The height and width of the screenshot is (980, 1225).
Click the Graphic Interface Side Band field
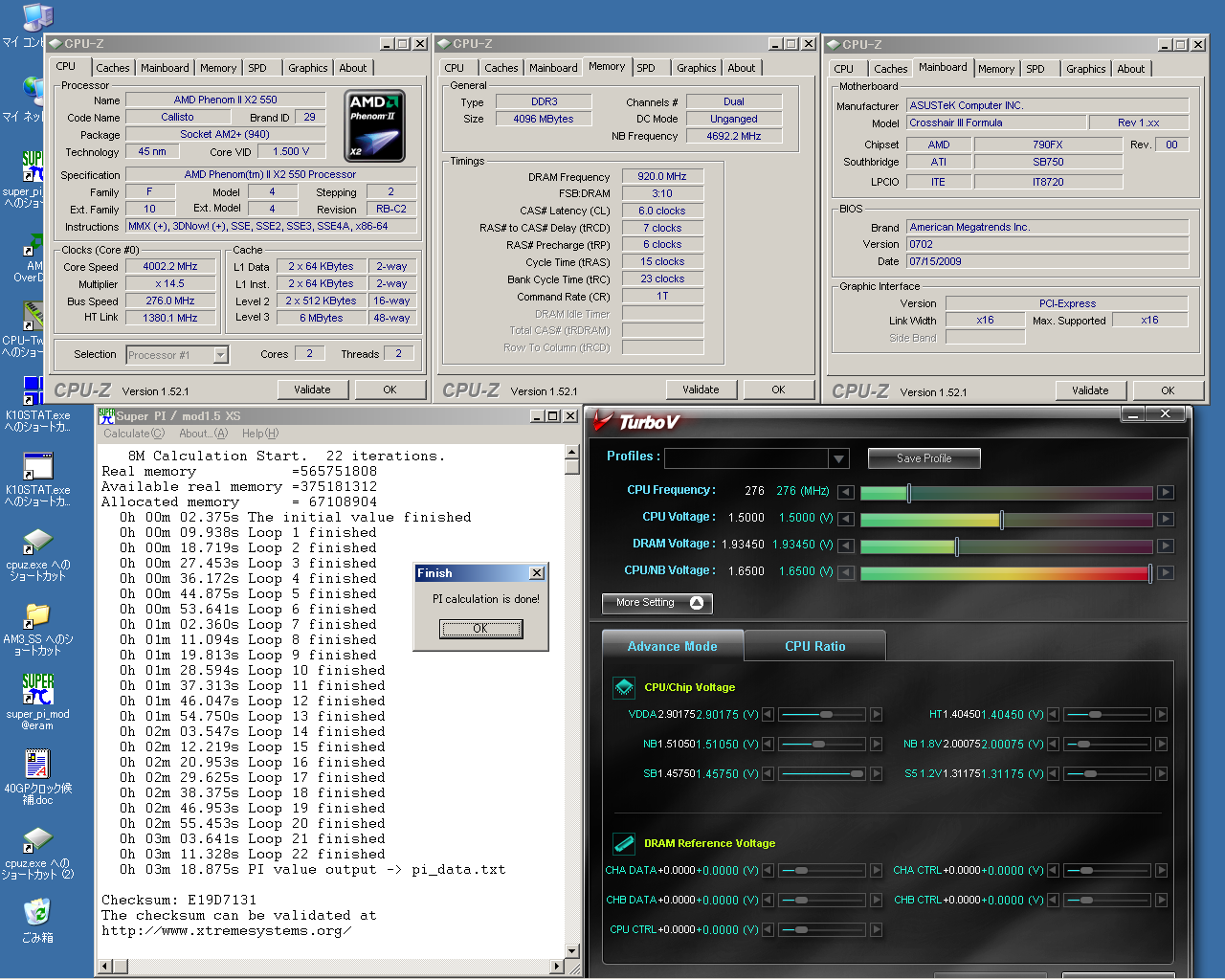point(985,337)
